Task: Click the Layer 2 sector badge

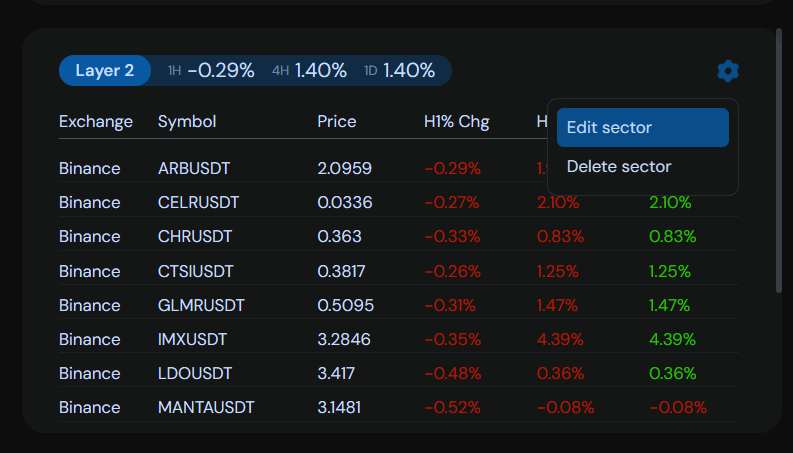Action: click(105, 71)
